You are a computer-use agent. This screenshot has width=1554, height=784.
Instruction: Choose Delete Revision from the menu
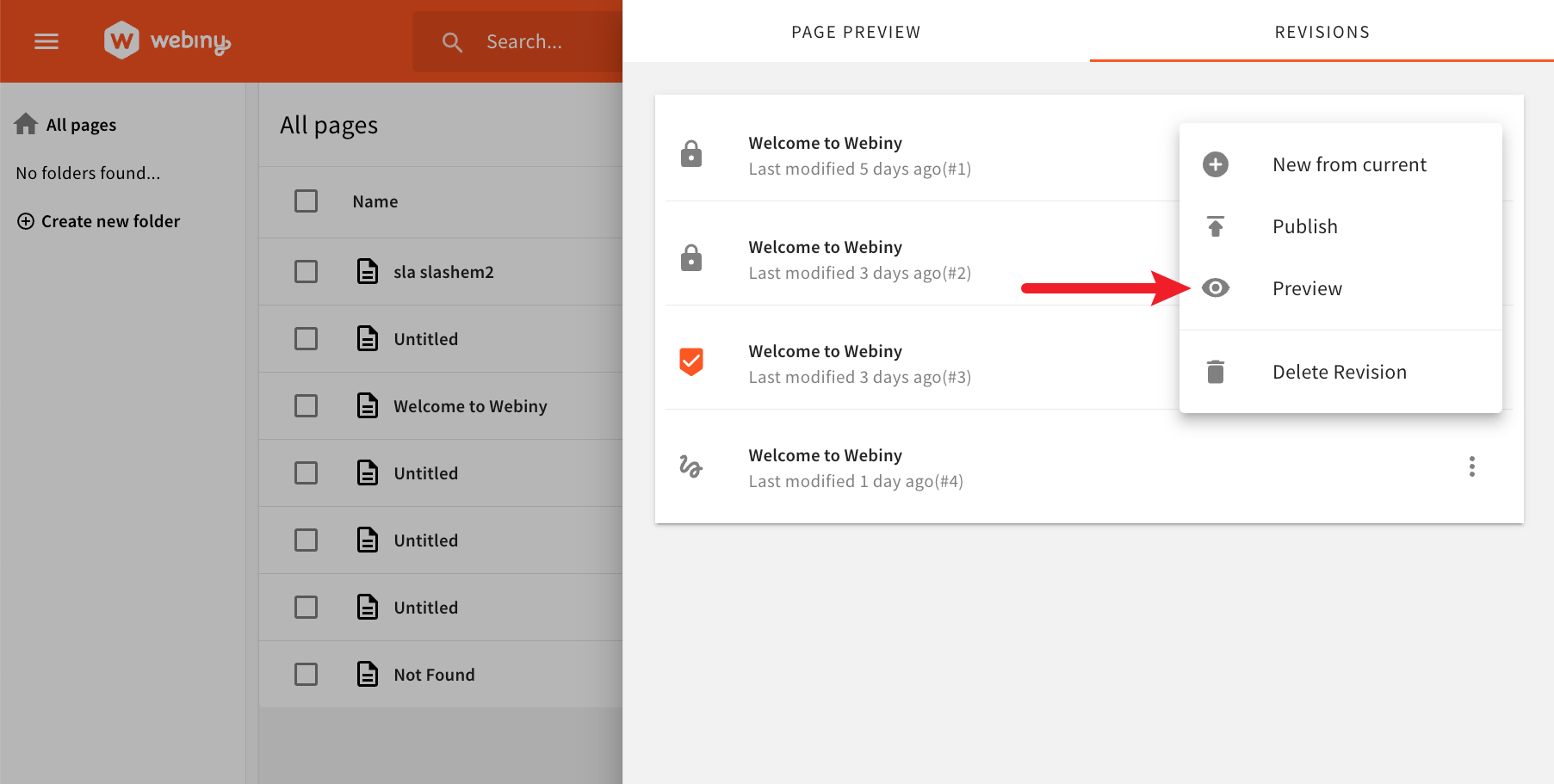click(x=1339, y=372)
